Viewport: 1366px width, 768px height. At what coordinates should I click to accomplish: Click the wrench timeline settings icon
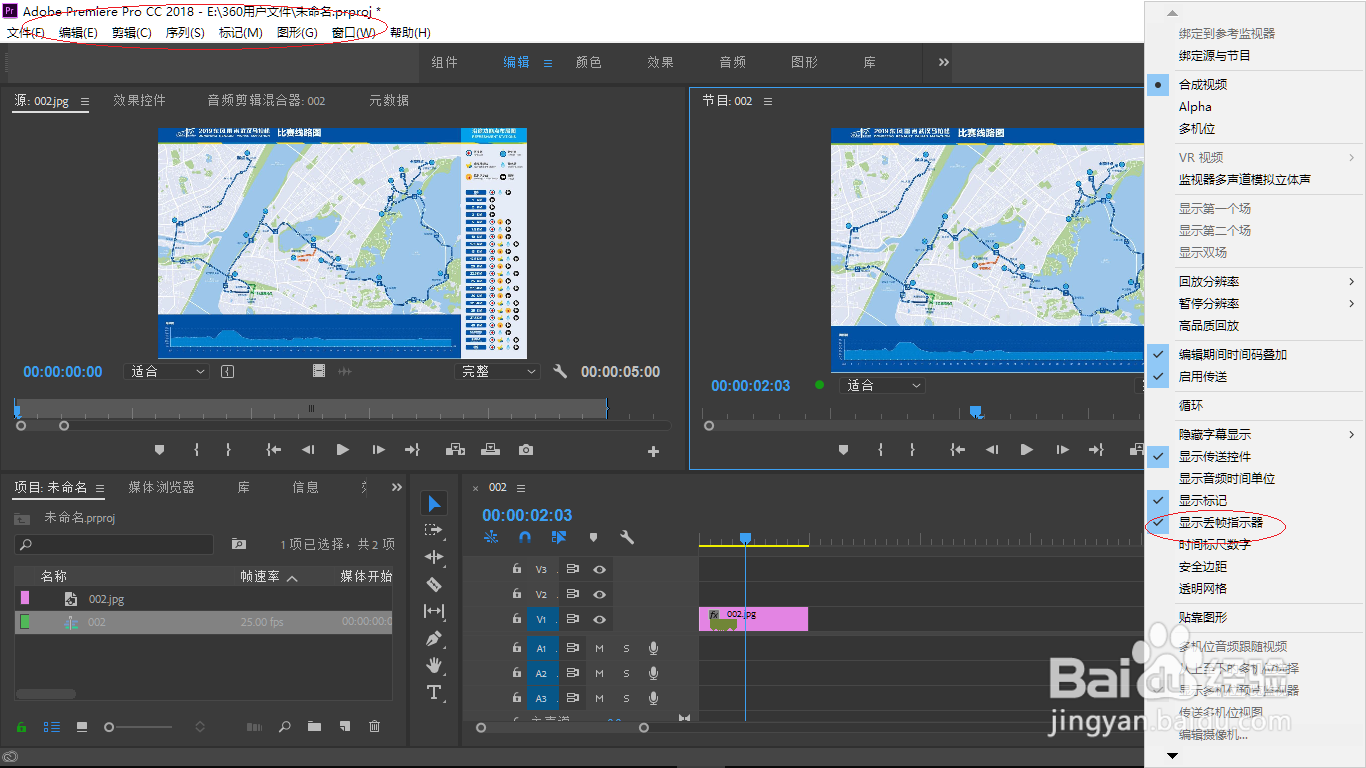pyautogui.click(x=626, y=536)
